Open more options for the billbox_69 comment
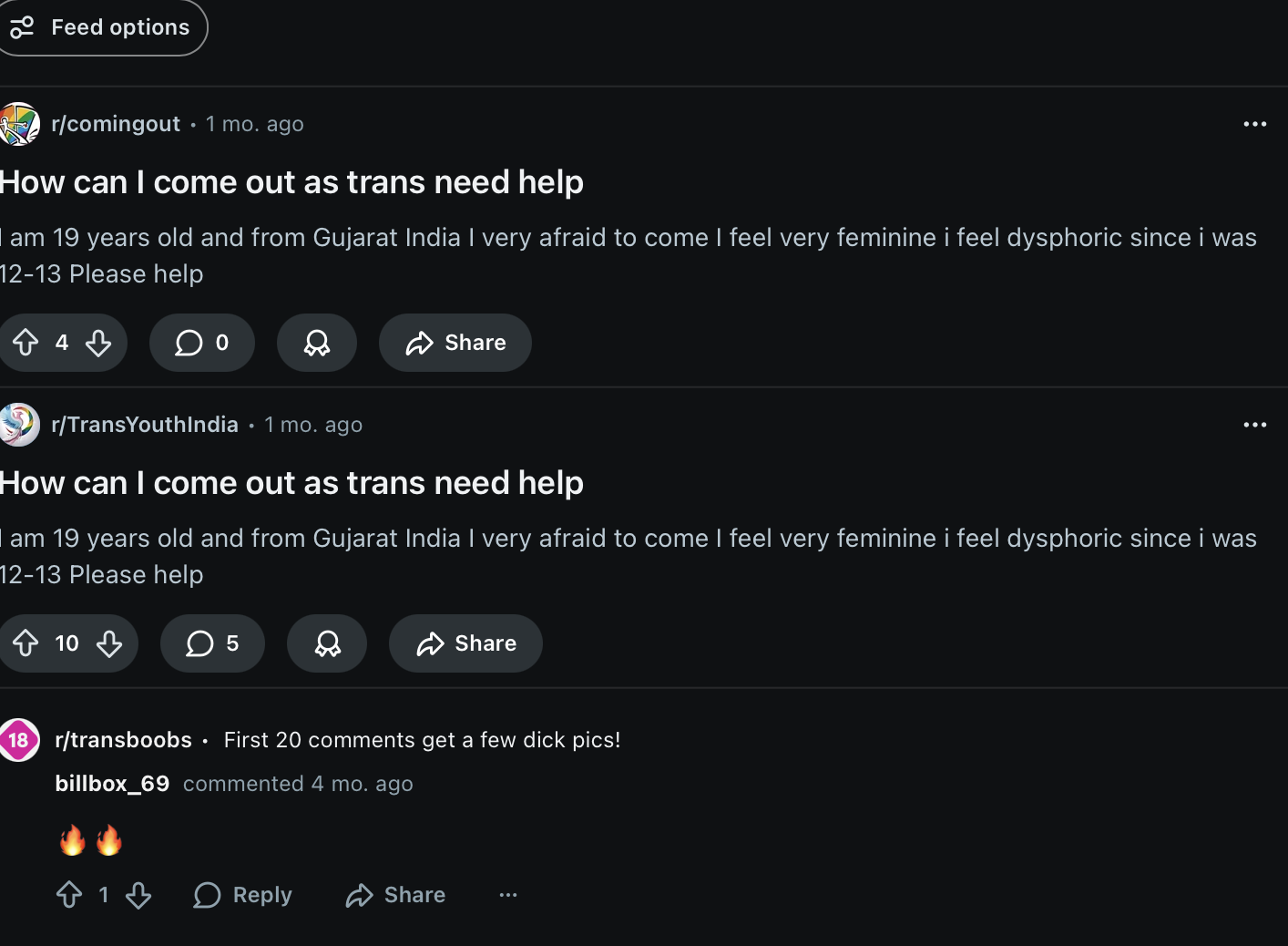Screen dimensions: 1288x946 (x=508, y=895)
